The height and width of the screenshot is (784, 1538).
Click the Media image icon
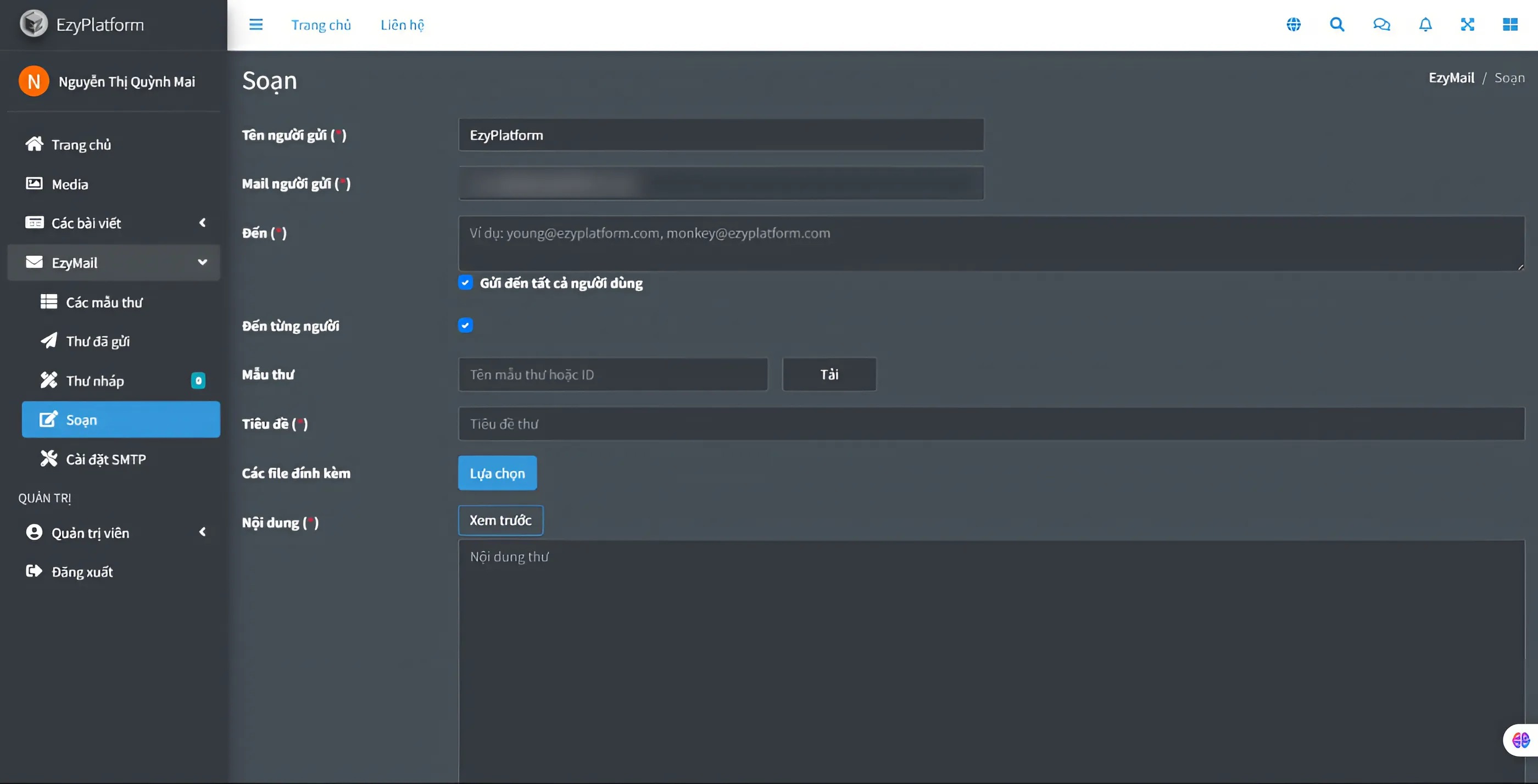coord(34,183)
